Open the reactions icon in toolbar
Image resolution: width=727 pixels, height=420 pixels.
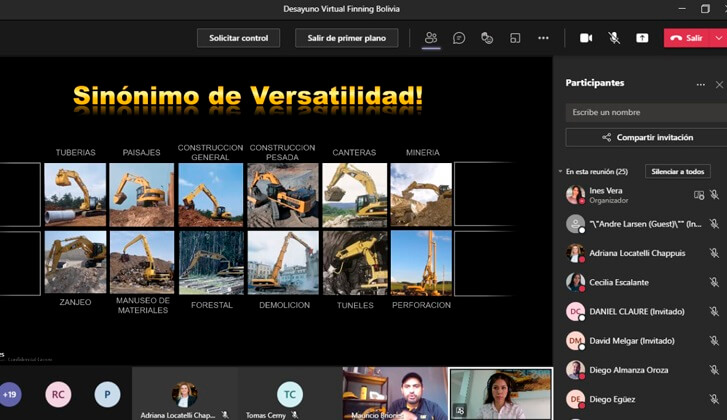[487, 38]
